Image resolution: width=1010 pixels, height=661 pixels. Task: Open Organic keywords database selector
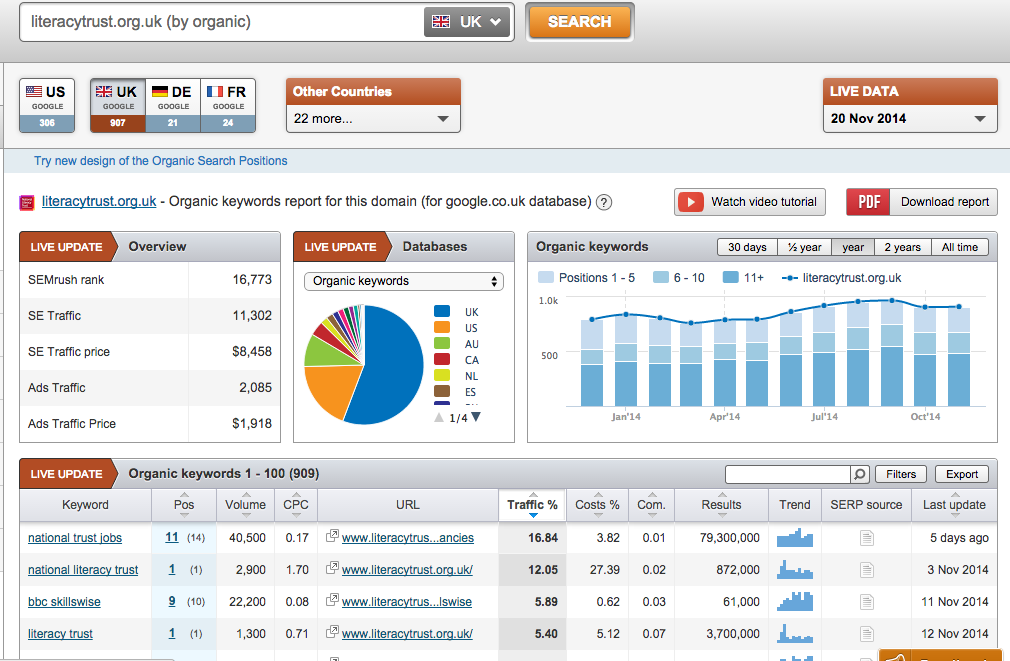[x=403, y=281]
